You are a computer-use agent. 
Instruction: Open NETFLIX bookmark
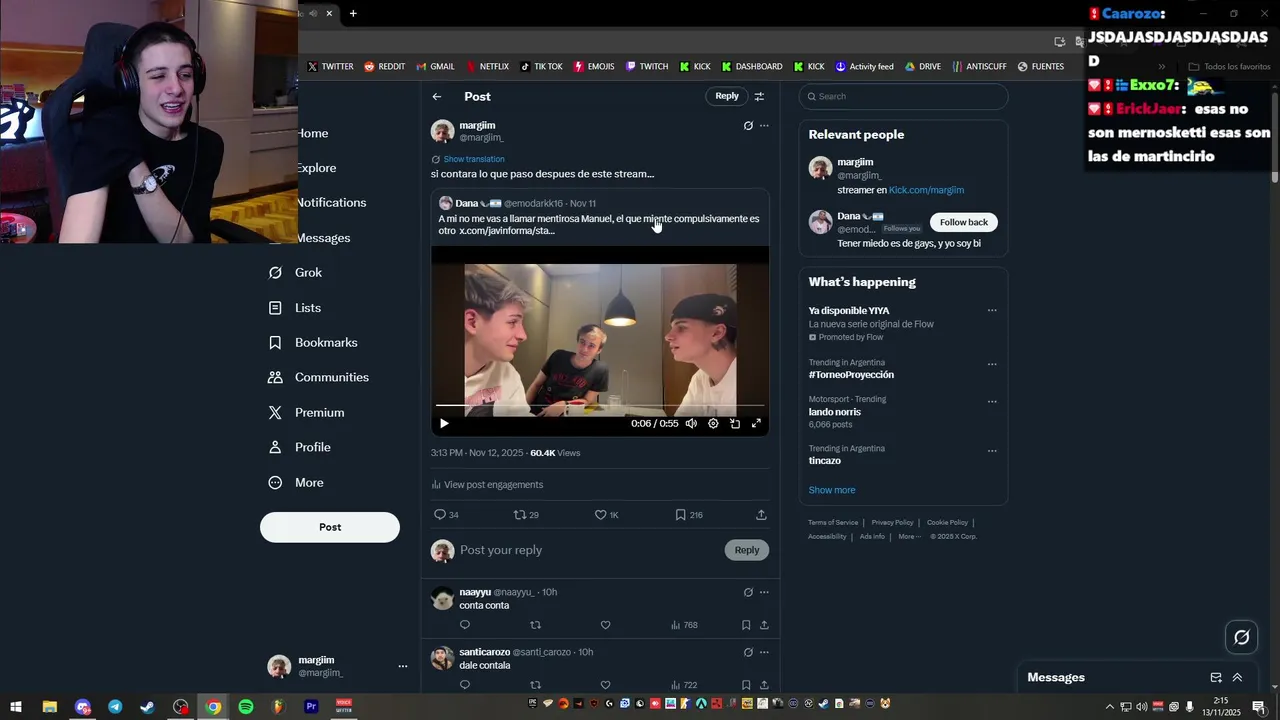(x=486, y=67)
